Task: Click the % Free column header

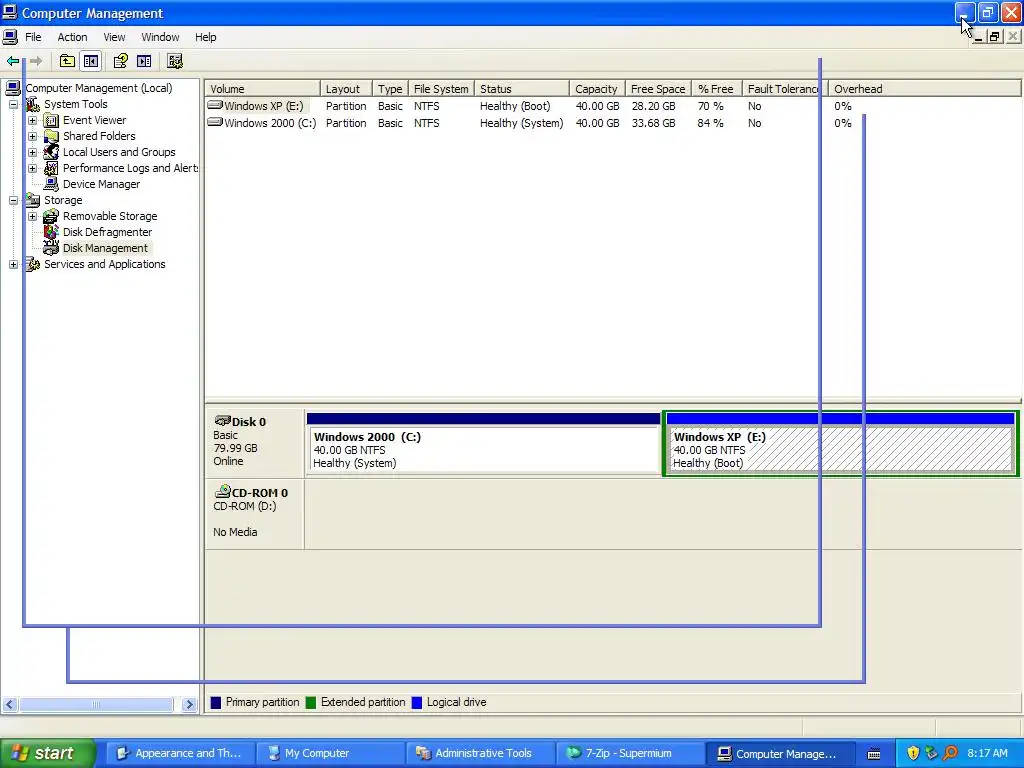Action: 716,89
